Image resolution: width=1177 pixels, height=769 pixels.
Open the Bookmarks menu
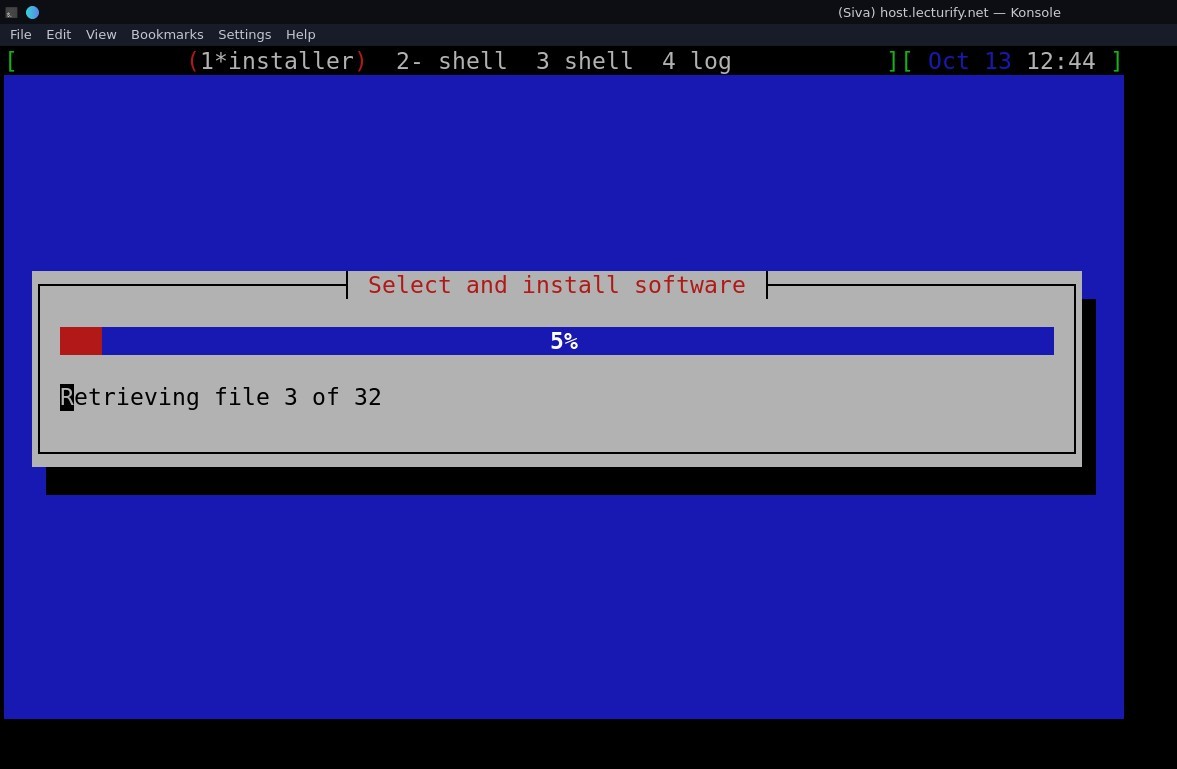(x=167, y=35)
